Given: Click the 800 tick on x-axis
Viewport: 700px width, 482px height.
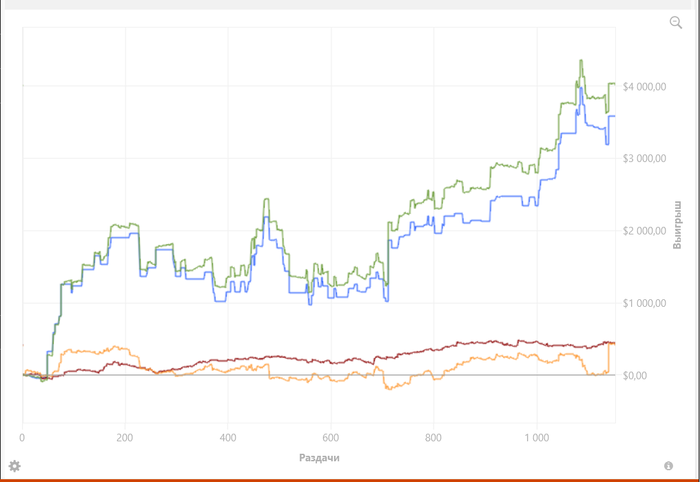Looking at the screenshot, I should [x=433, y=438].
